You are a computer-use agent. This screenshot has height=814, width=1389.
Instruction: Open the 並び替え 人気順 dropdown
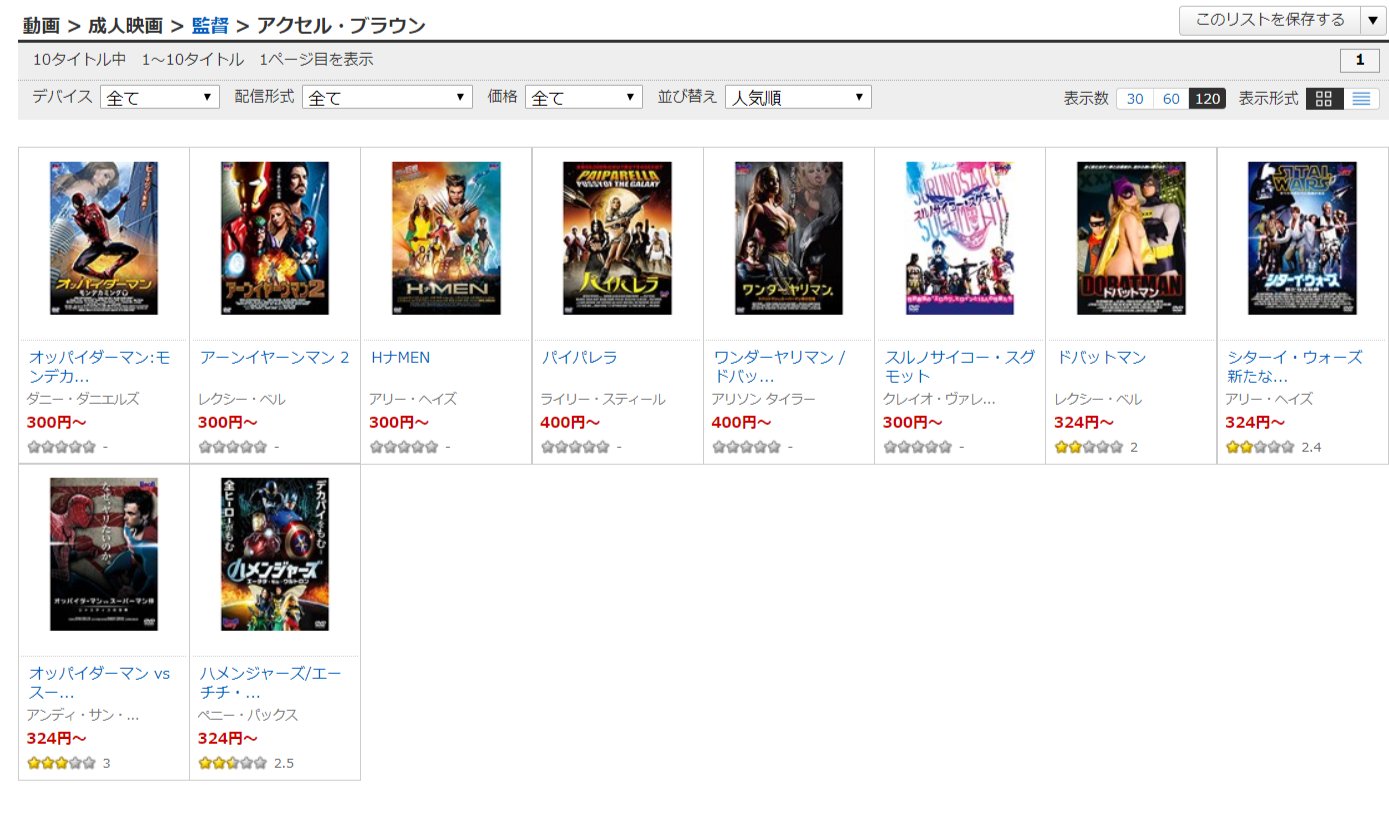pyautogui.click(x=798, y=97)
